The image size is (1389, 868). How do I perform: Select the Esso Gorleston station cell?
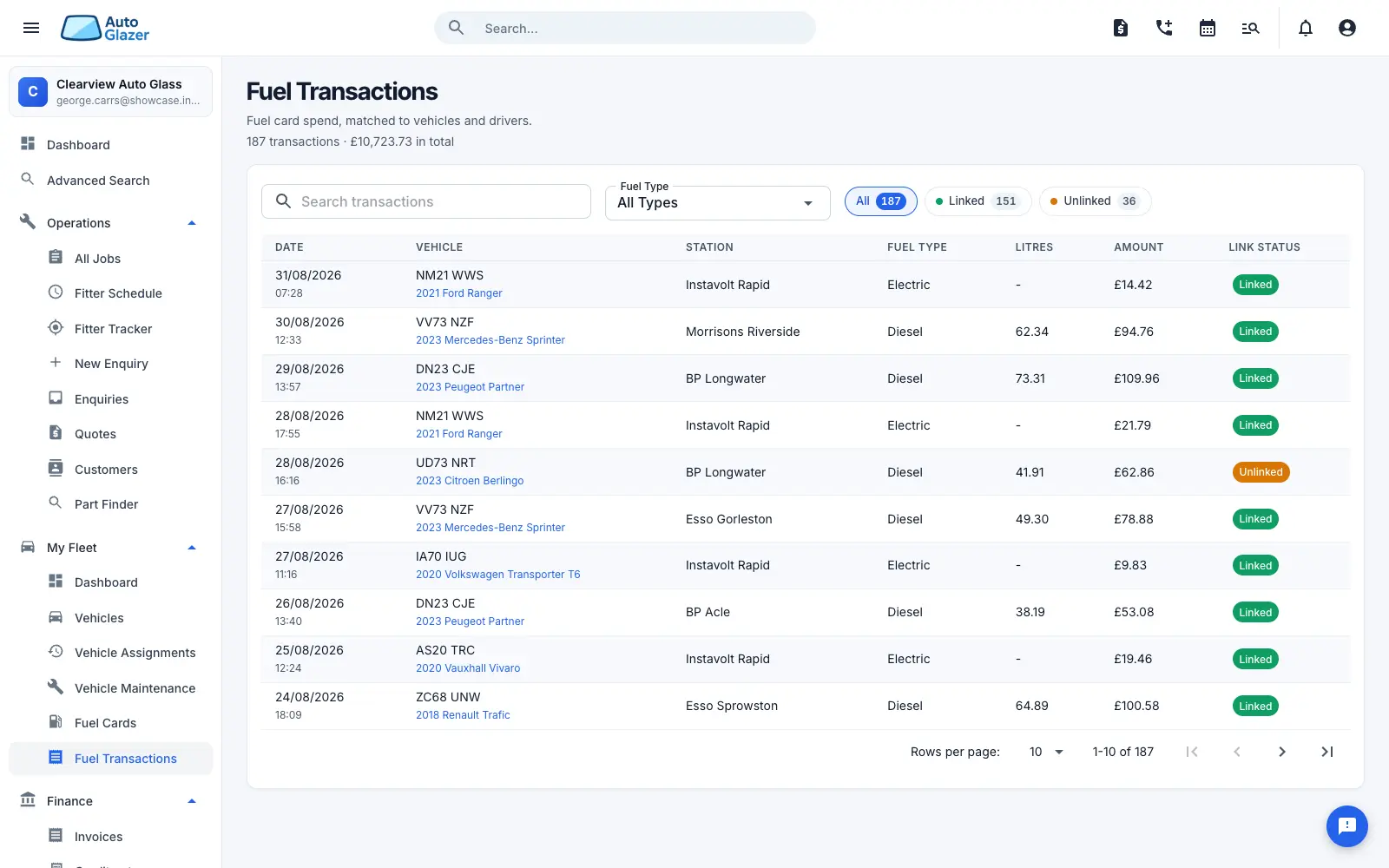coord(728,519)
